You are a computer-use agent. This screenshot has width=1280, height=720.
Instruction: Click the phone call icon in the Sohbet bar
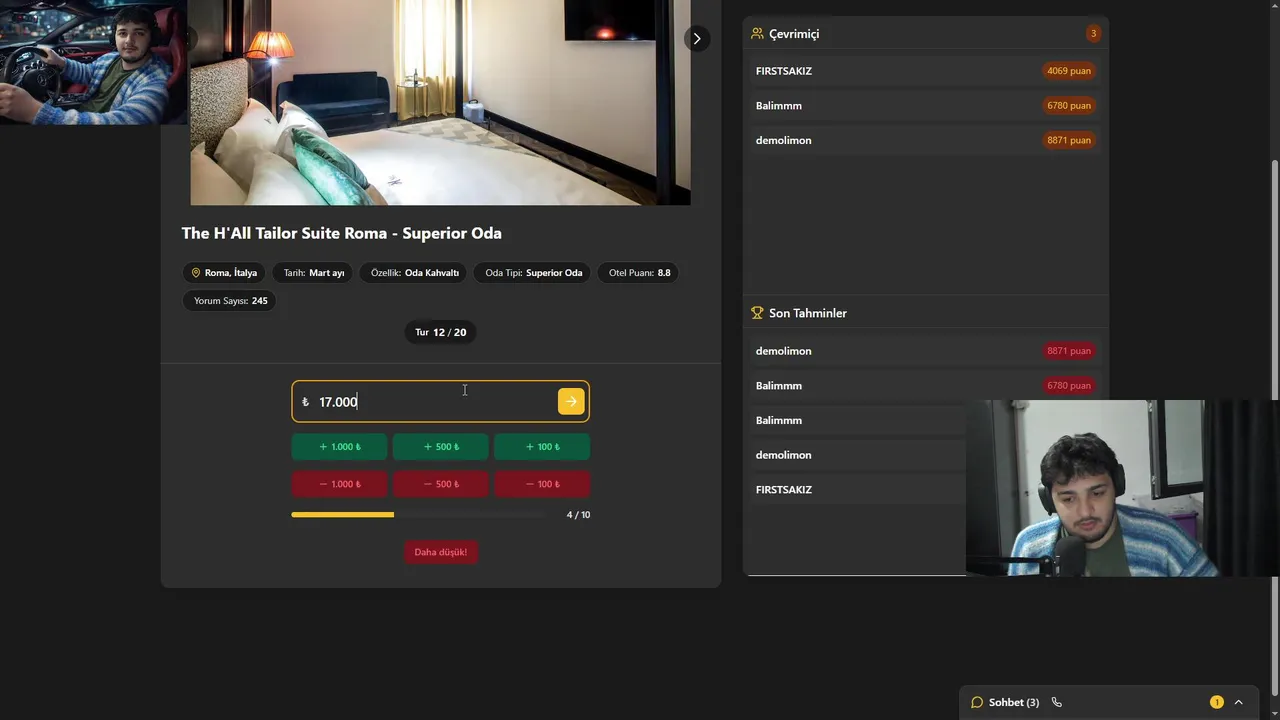1056,702
